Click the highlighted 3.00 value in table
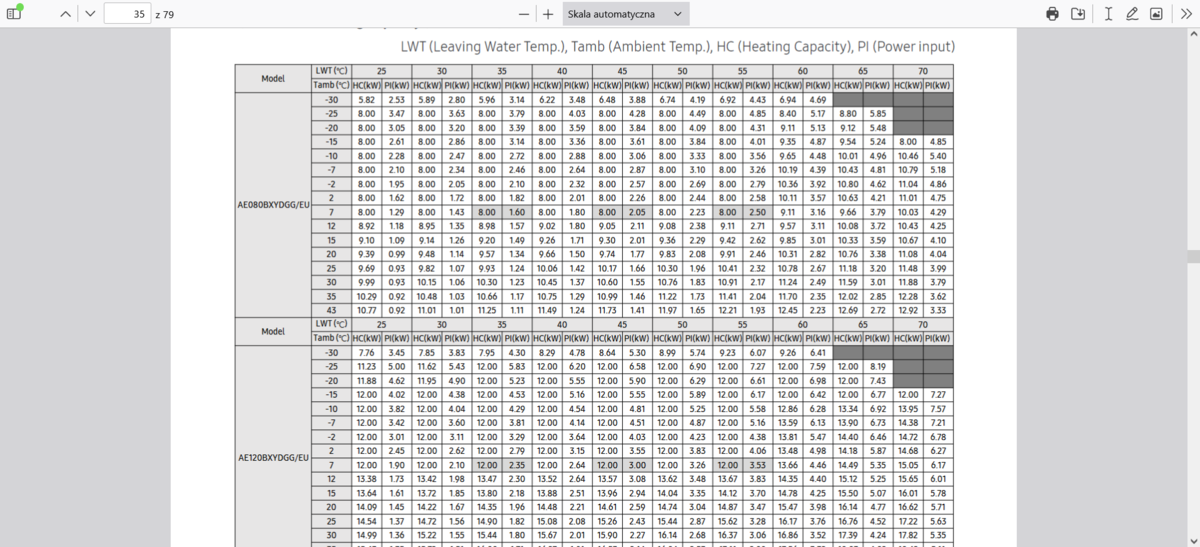The height and width of the screenshot is (547, 1200). tap(638, 465)
